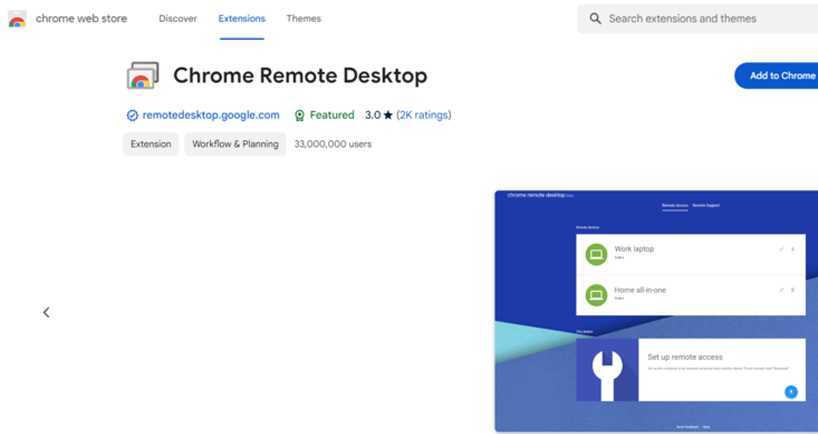Screen dimensions: 818x434
Task: Click the green Featured label text
Action: coord(332,115)
